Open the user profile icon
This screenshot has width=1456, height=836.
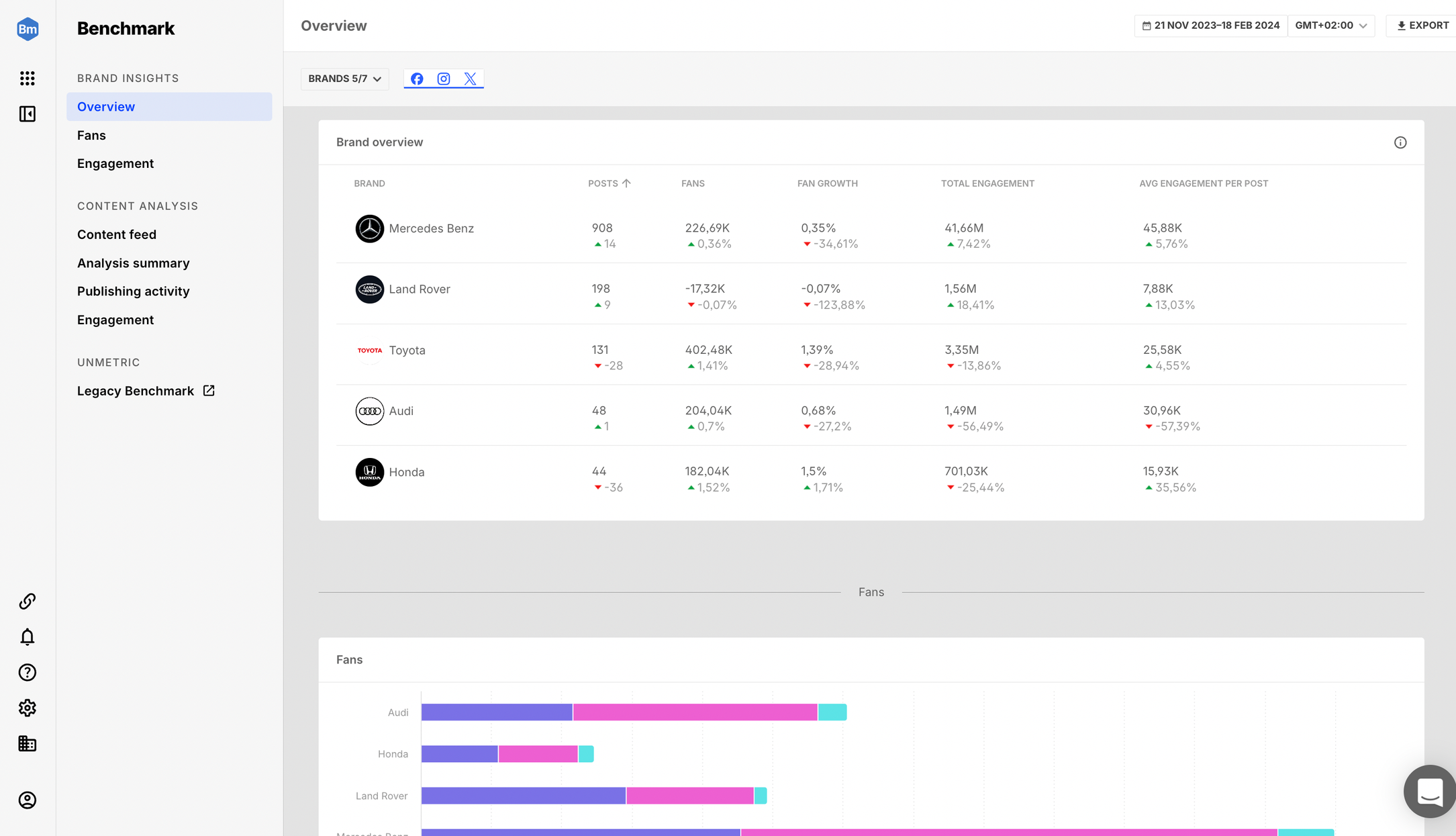click(28, 800)
